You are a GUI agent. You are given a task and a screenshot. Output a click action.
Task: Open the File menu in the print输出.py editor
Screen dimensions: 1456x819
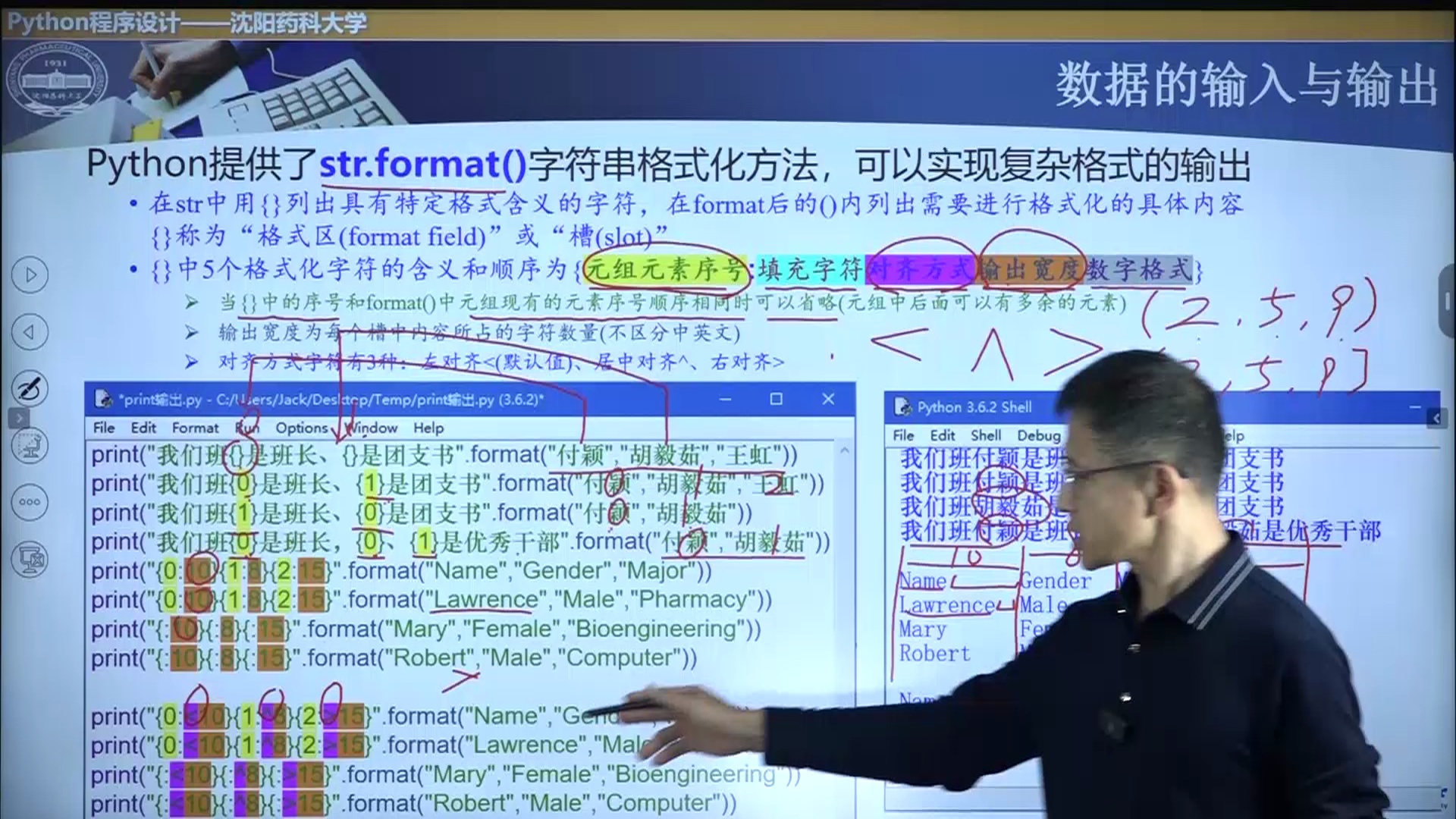coord(104,428)
